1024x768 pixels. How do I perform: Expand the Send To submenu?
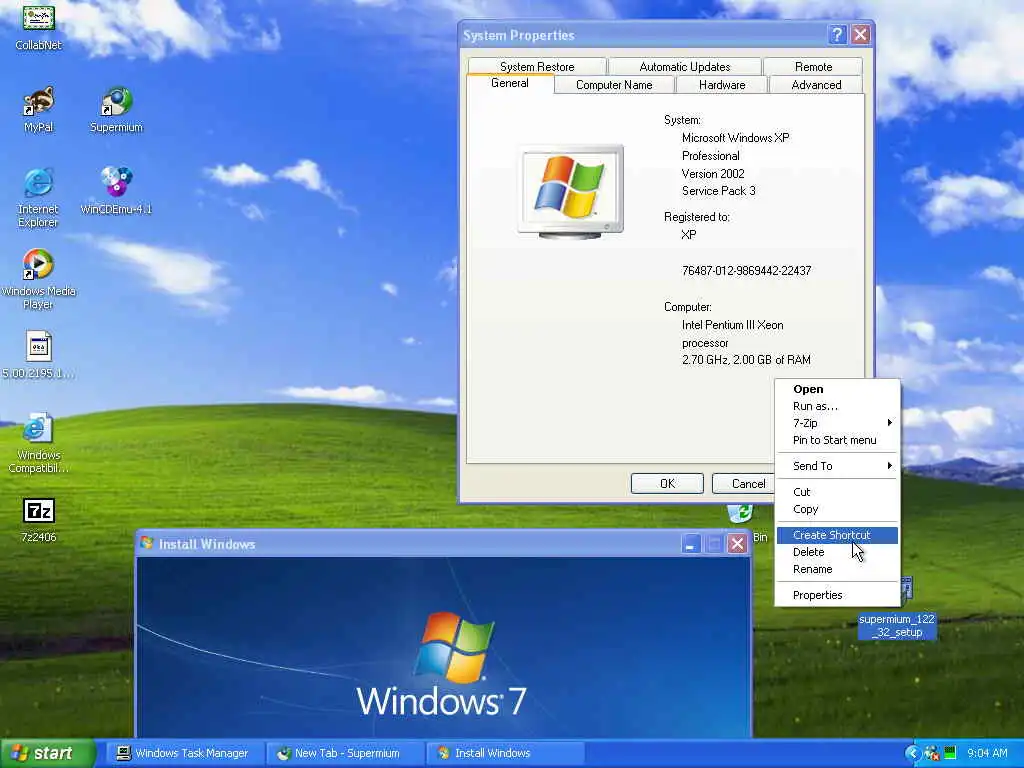pos(837,466)
